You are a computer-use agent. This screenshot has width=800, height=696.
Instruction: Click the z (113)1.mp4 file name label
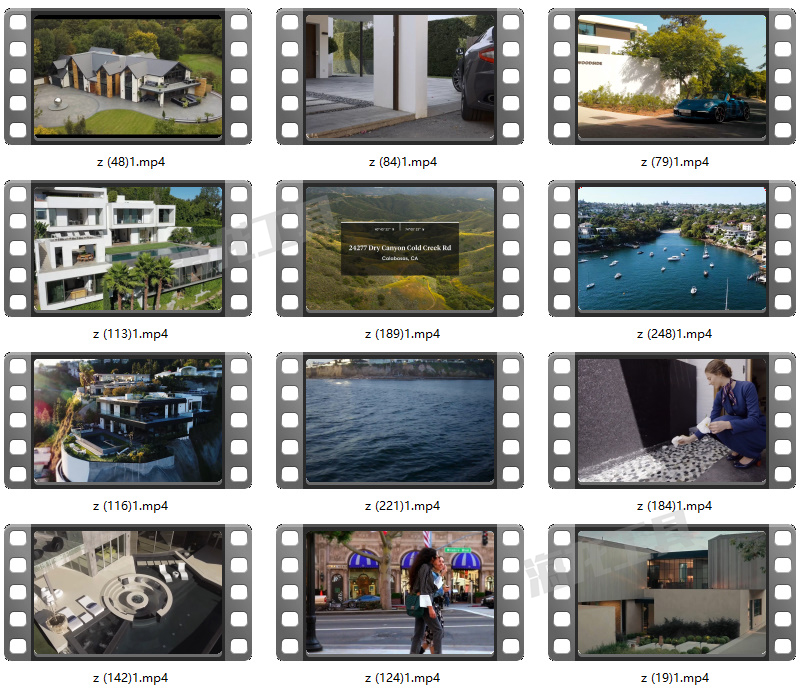pos(130,334)
